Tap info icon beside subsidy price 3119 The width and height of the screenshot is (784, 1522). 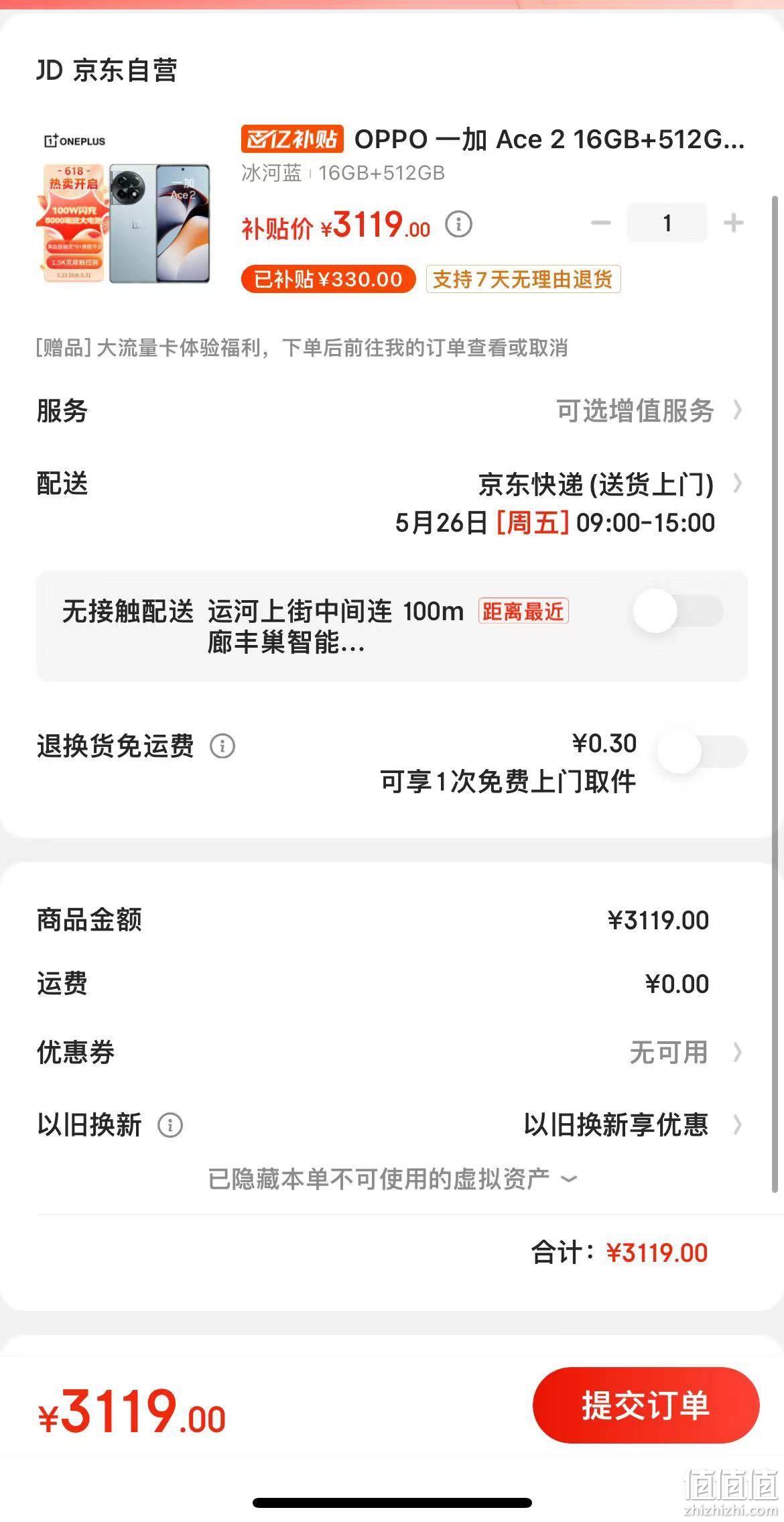pyautogui.click(x=458, y=224)
